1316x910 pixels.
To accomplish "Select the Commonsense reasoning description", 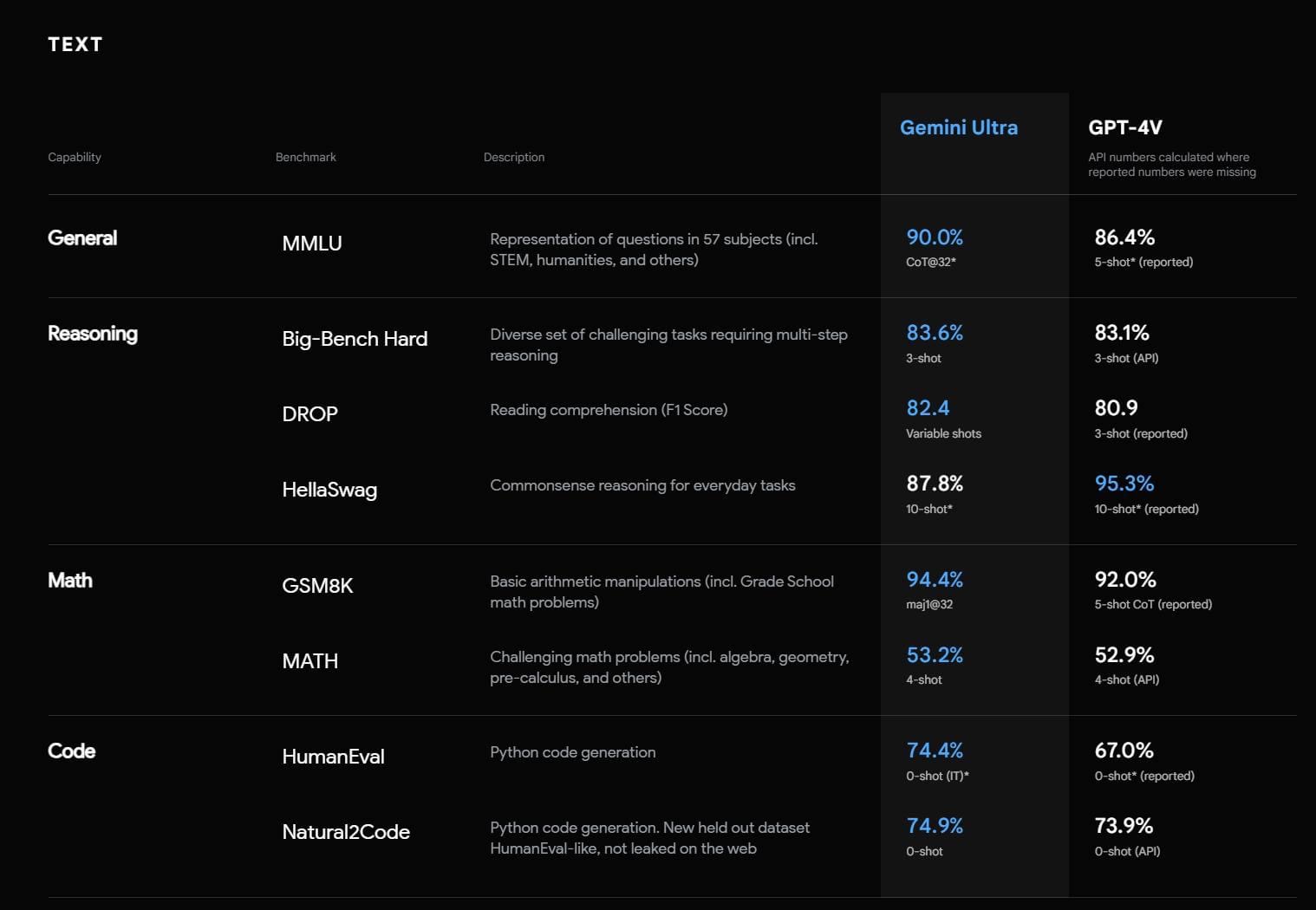I will pos(642,485).
